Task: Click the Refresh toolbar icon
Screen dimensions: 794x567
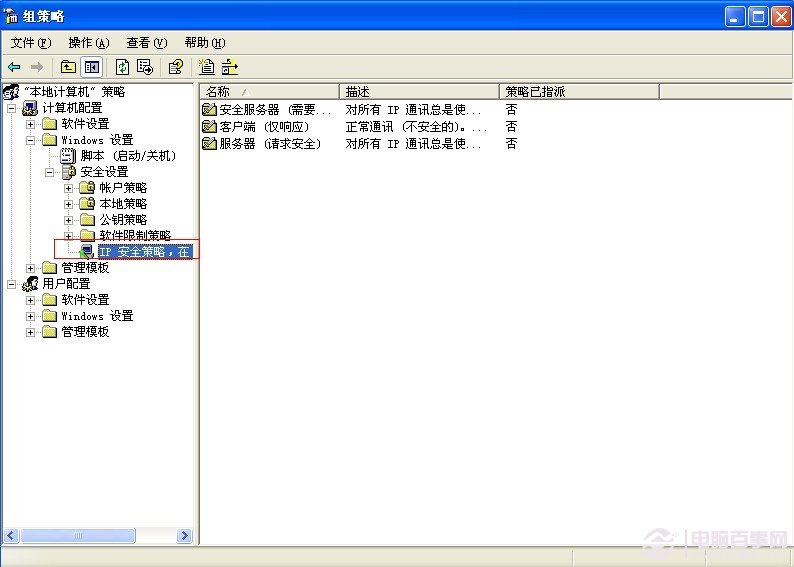Action: tap(122, 67)
